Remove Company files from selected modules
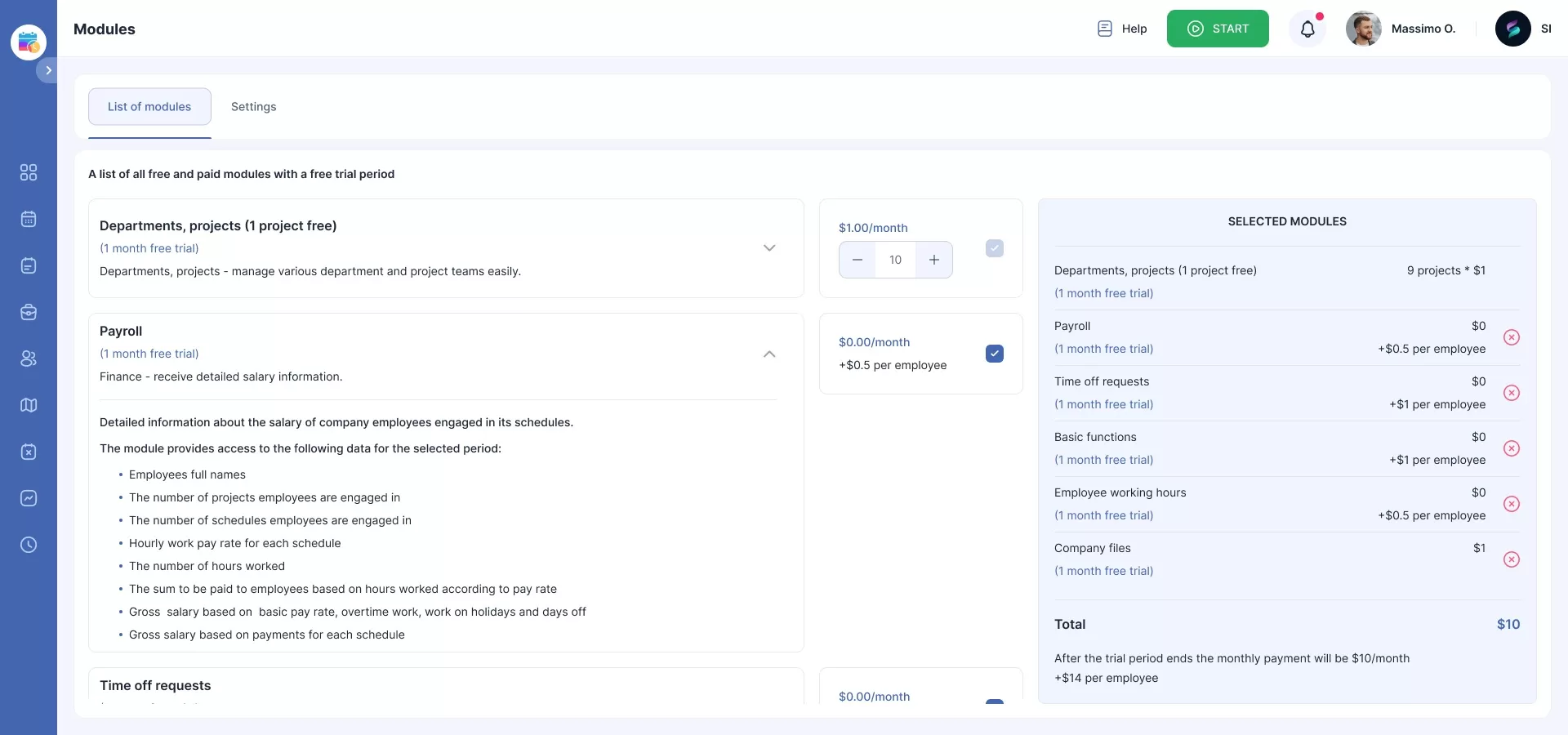Screen dimensions: 1568x735 1512,559
